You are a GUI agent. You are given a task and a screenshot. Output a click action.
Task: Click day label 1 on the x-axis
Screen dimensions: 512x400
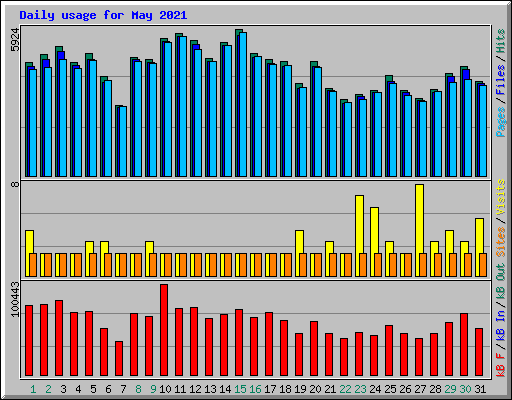point(33,389)
